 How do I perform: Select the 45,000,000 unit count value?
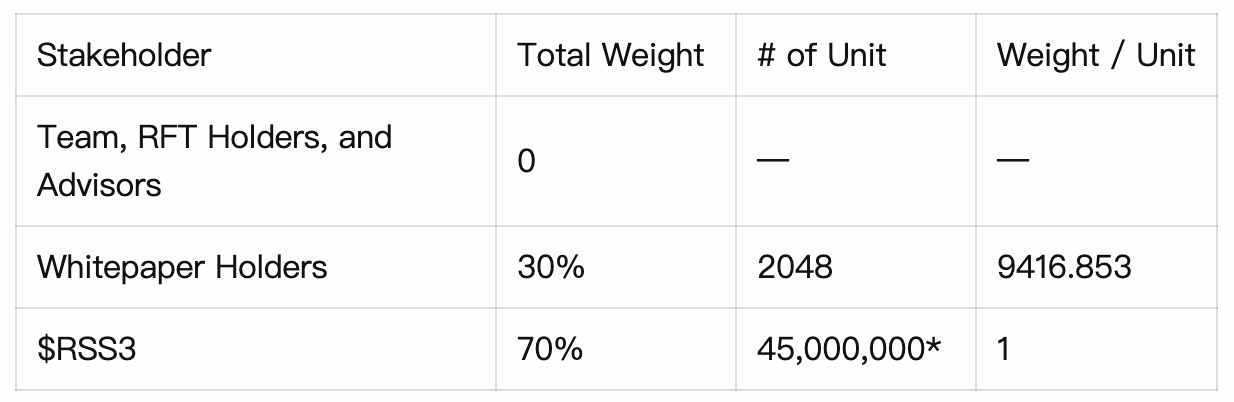tap(840, 349)
